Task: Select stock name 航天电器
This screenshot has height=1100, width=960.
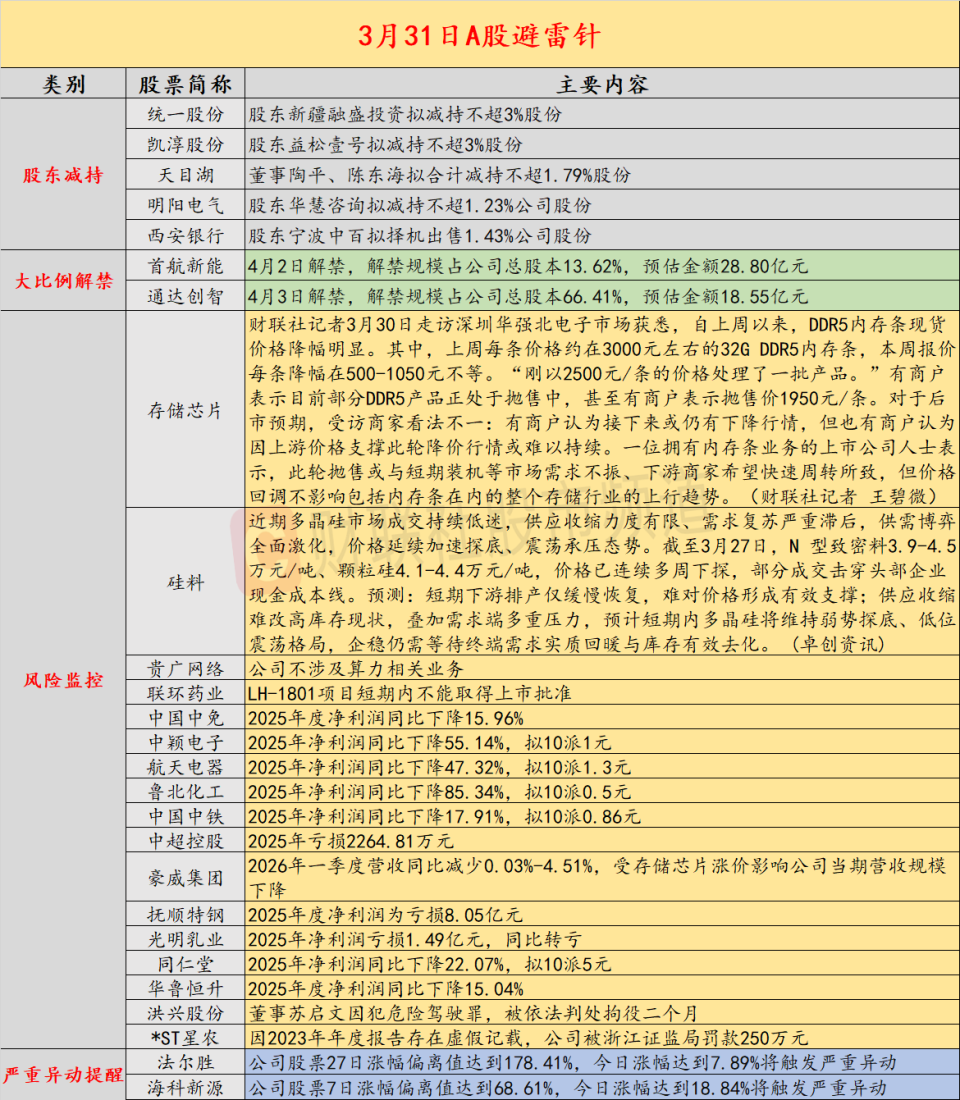Action: click(185, 766)
